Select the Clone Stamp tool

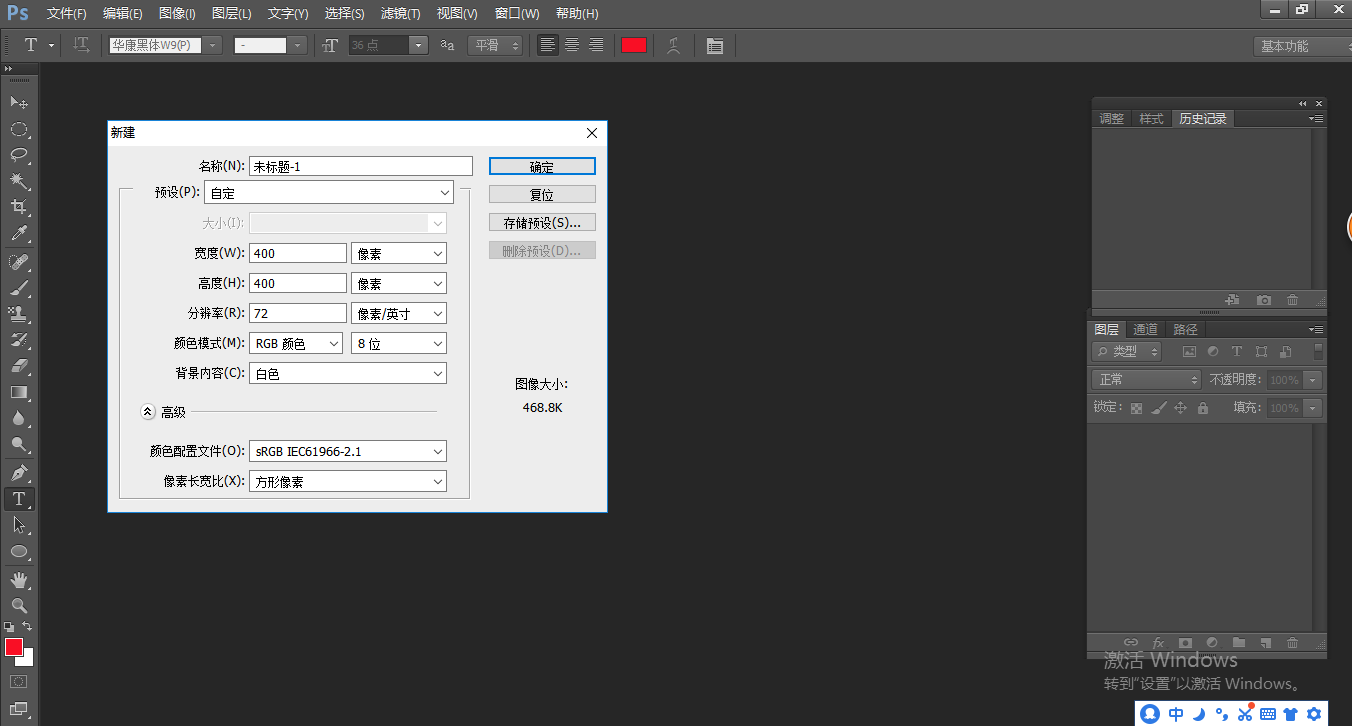coord(19,314)
